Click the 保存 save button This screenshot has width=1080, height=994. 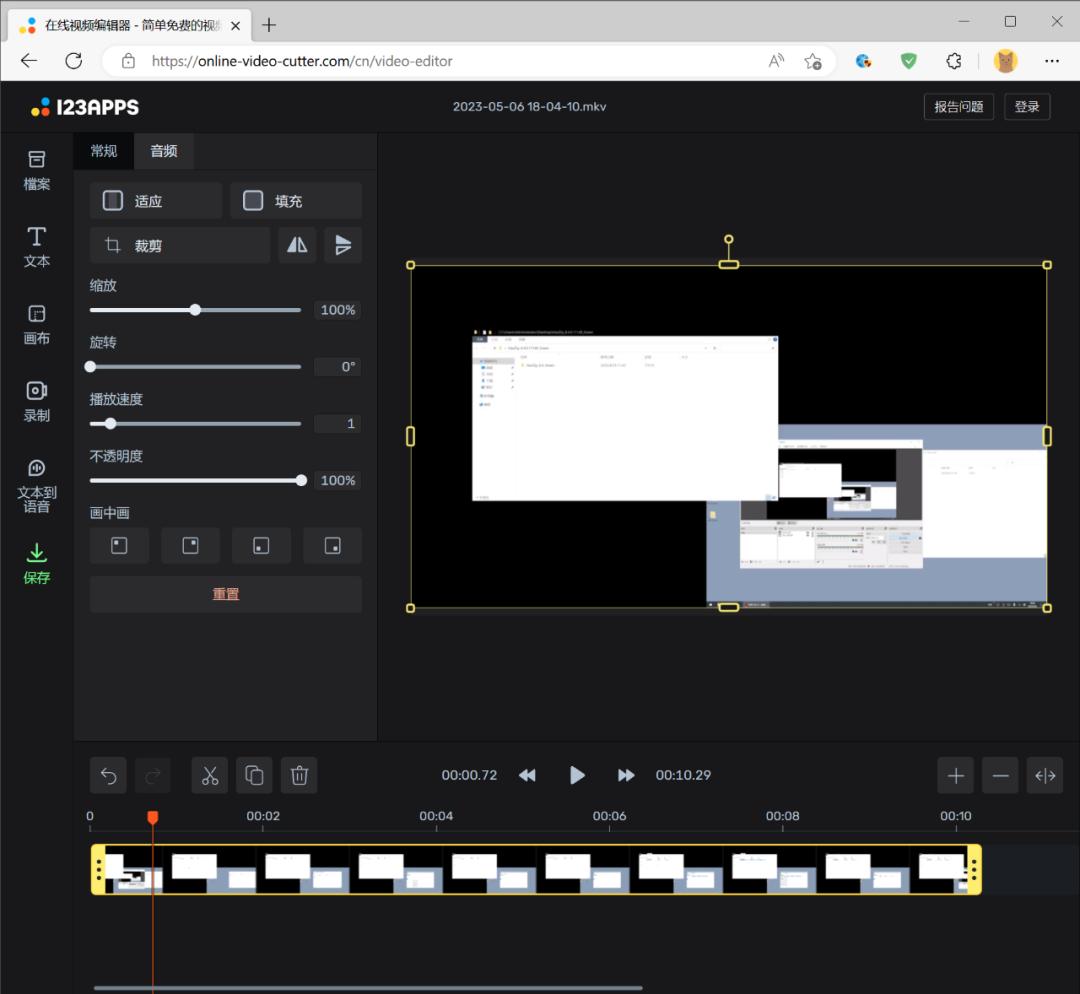(x=37, y=564)
